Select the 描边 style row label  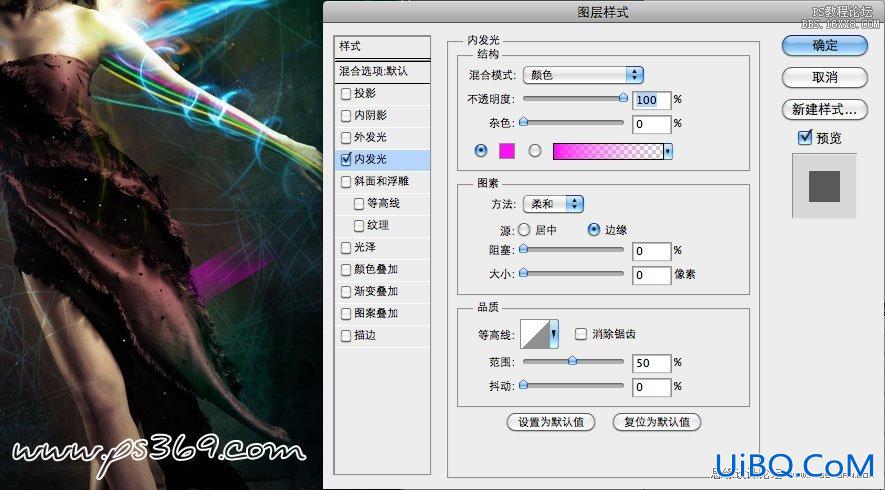tap(365, 336)
